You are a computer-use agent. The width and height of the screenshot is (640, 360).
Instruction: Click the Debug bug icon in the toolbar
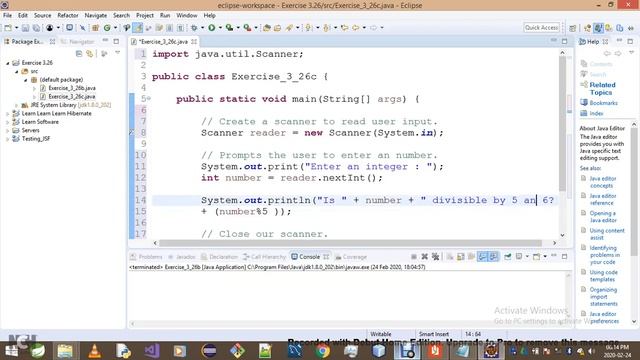click(194, 28)
